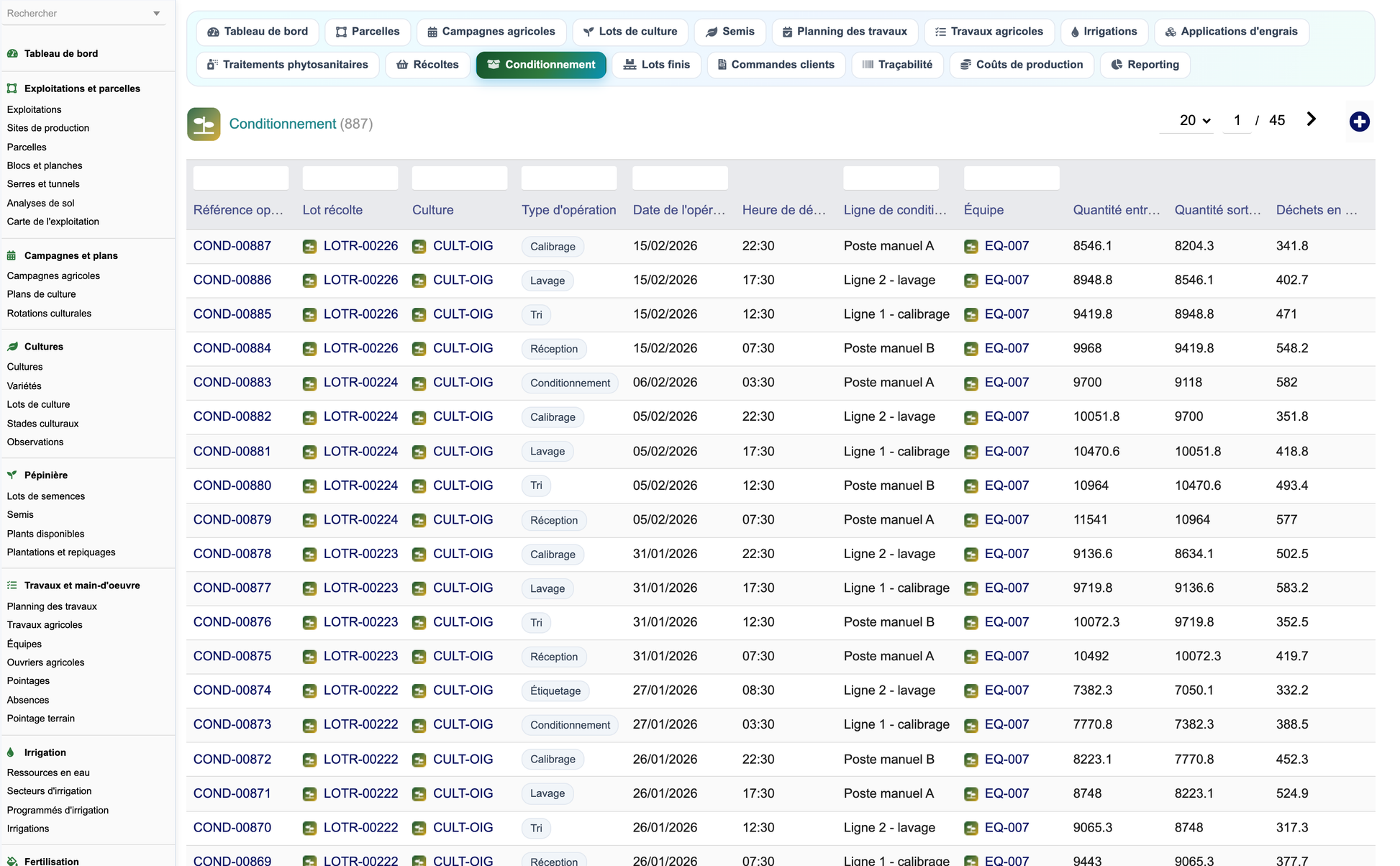The image size is (1400, 866).
Task: Open Rotations culturales in sidebar
Action: click(49, 314)
